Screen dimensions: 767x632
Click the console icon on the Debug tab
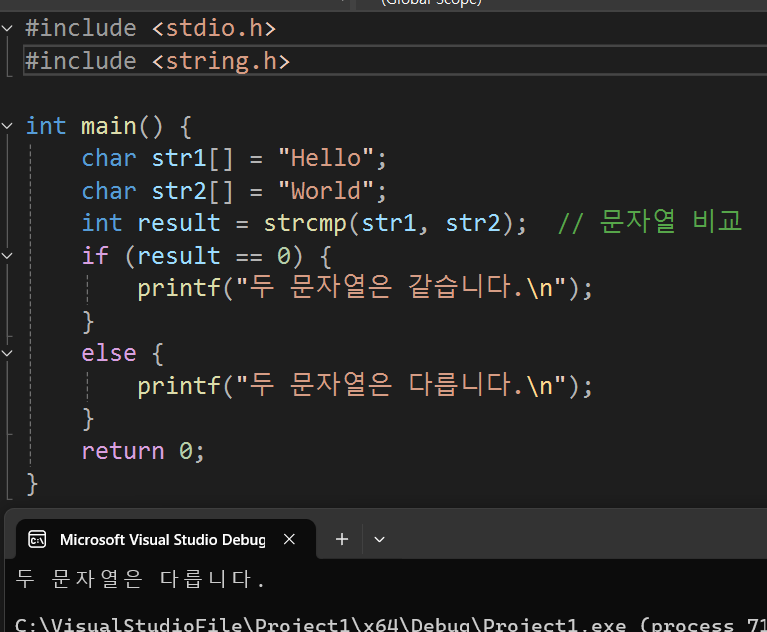pos(37,540)
